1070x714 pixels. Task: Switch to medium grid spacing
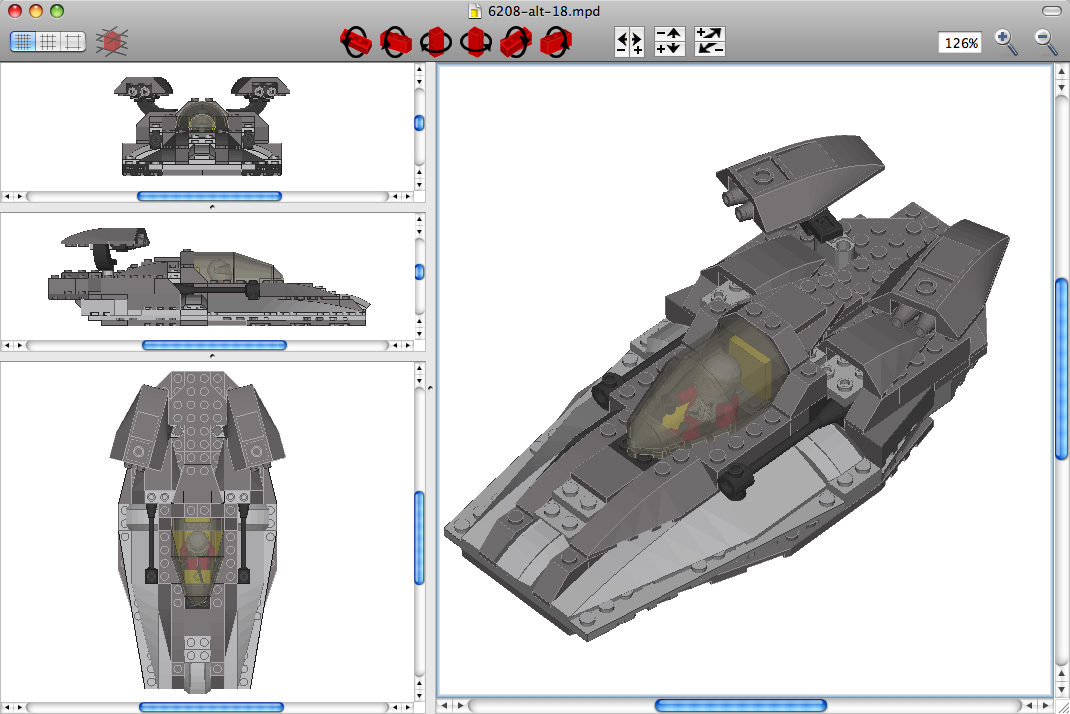[x=47, y=41]
